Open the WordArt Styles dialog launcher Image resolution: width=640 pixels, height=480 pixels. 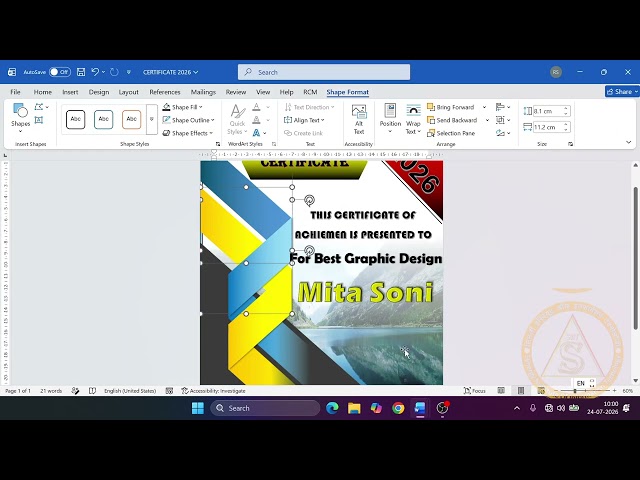[274, 144]
